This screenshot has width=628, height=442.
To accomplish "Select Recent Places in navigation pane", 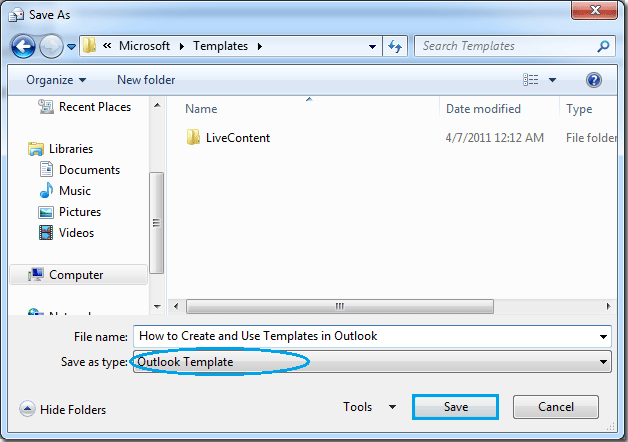I will (x=95, y=106).
